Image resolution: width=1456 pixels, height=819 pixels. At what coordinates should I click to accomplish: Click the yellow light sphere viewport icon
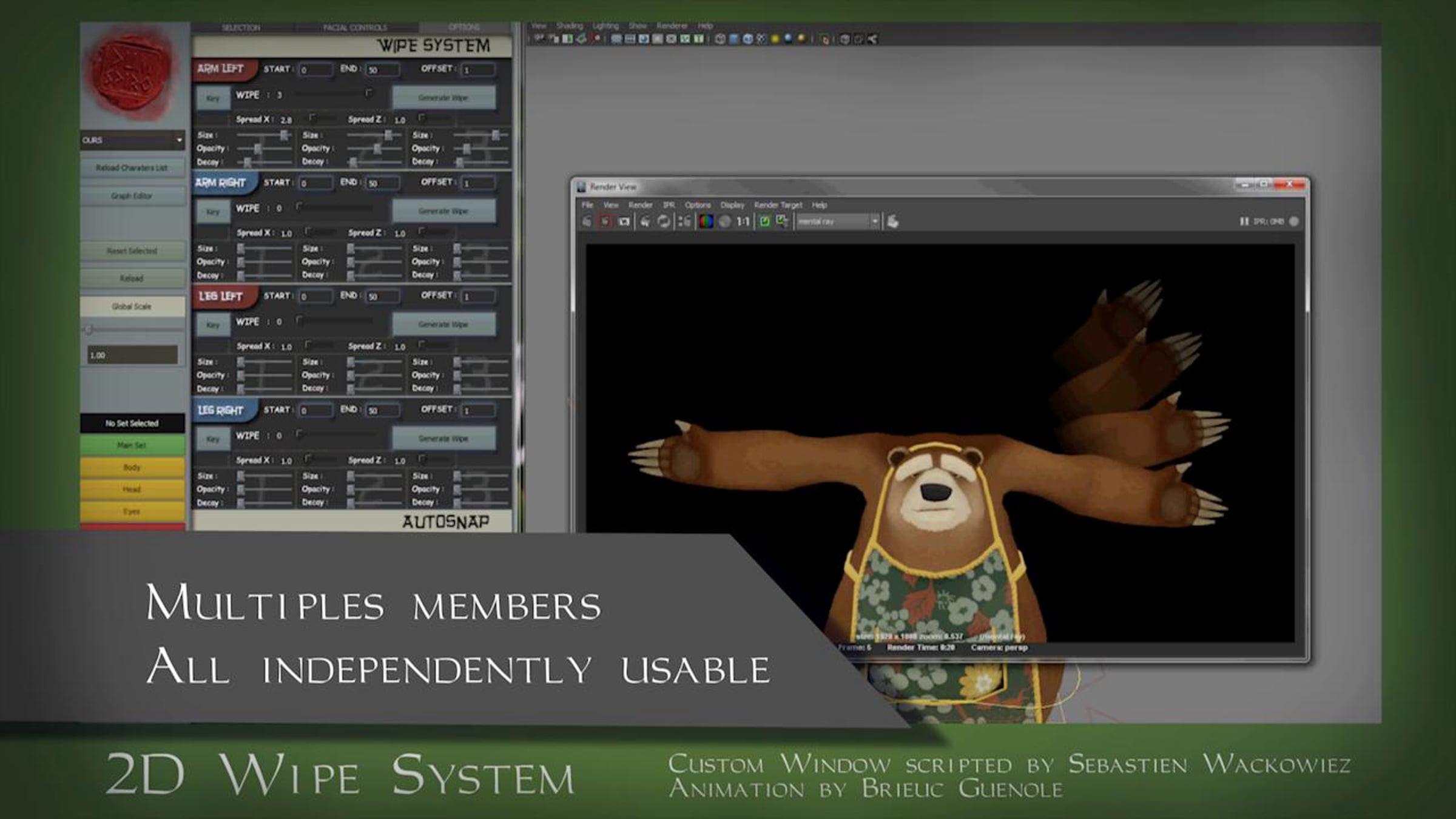tap(775, 39)
